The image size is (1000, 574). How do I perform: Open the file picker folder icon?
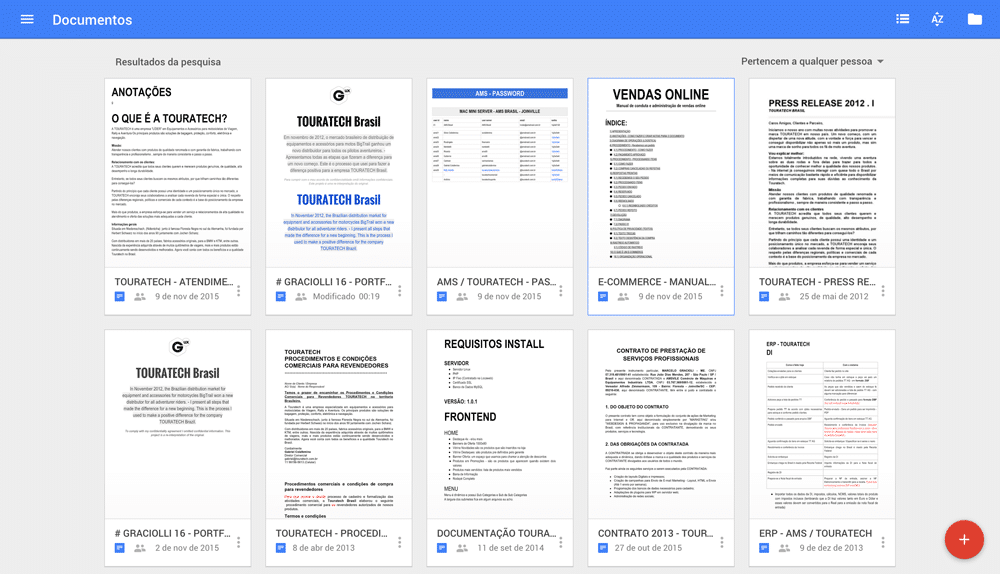tap(974, 19)
